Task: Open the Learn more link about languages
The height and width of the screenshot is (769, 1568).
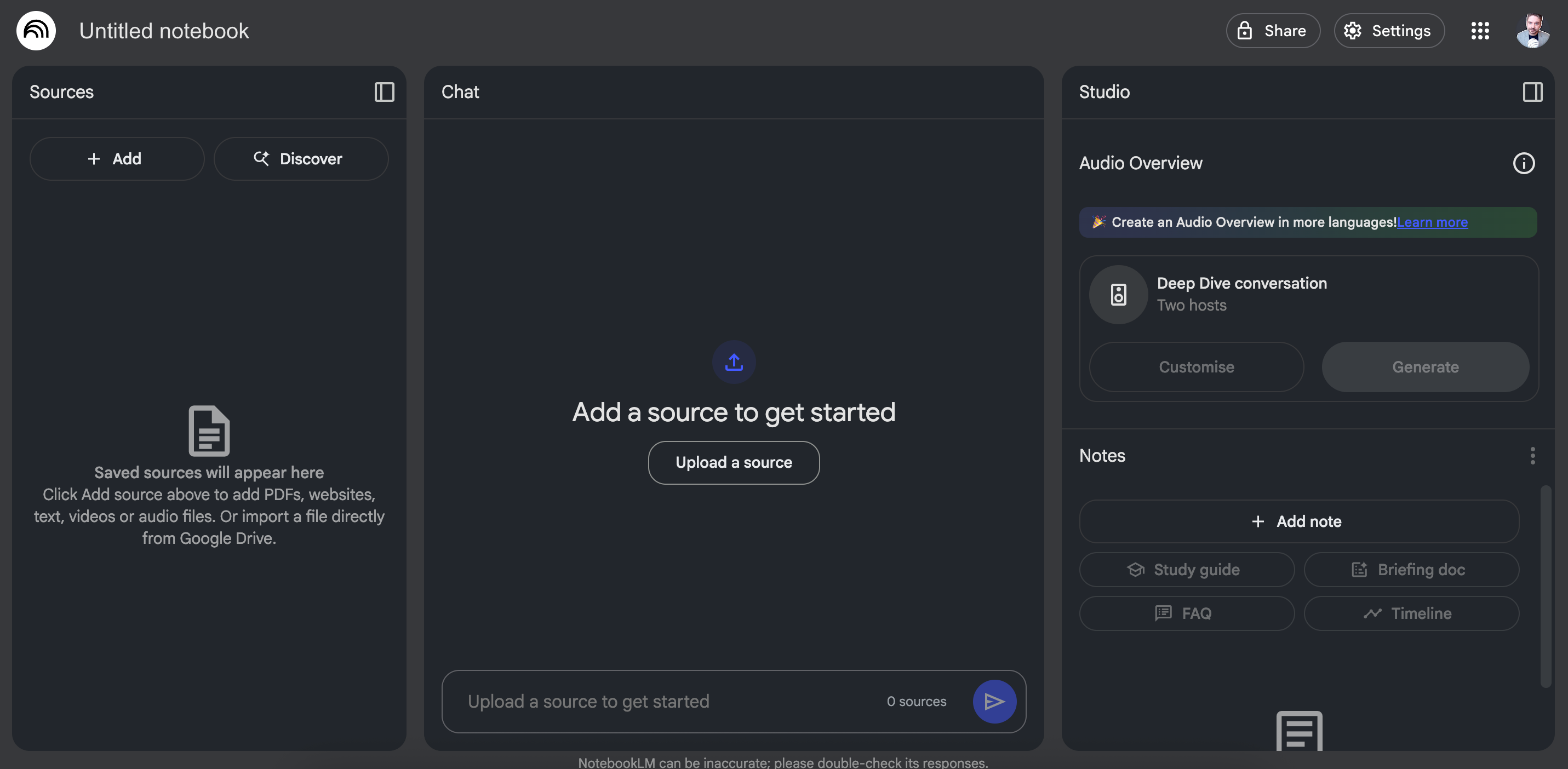Action: [1432, 222]
